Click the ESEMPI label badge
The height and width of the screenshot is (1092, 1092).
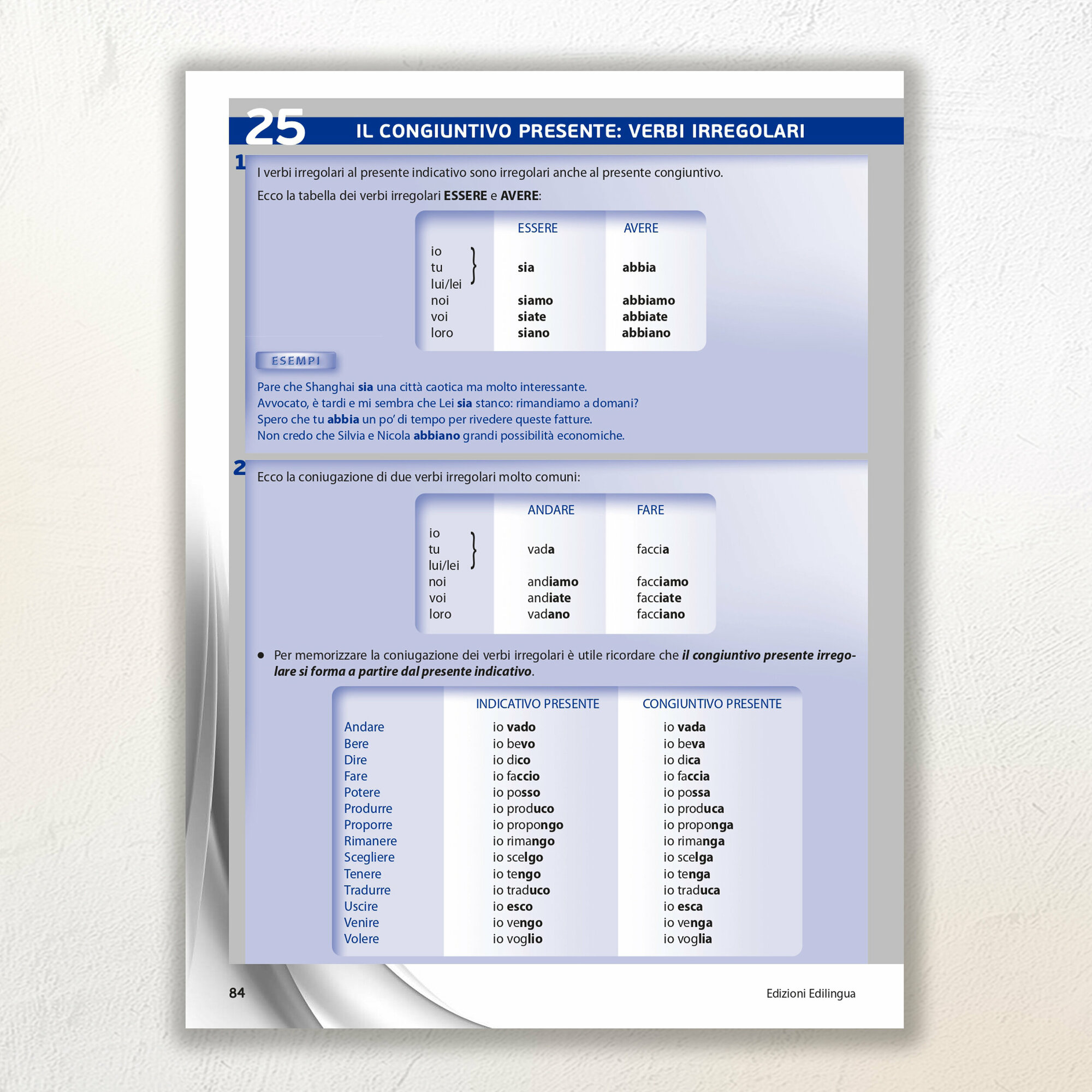(295, 360)
